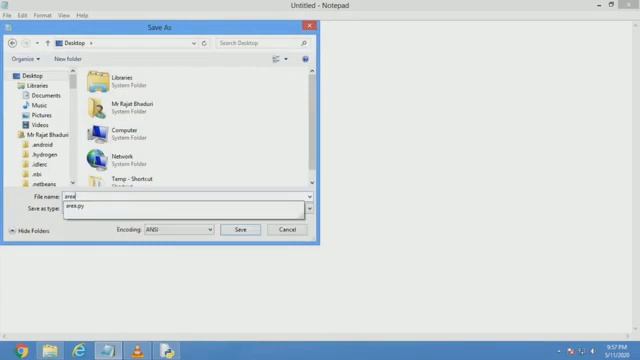Select the Mr Rajat Bhaduri folder icon in file list
Screen dimensions: 640x360
(x=98, y=108)
